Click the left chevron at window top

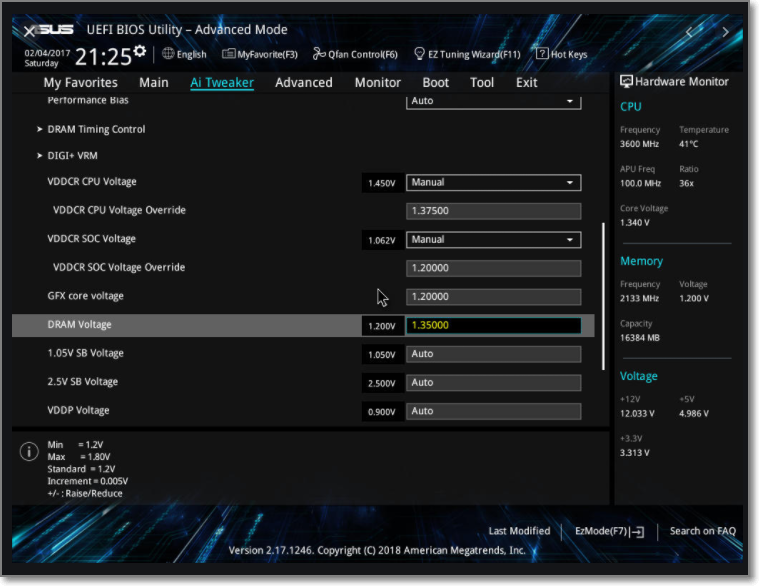pos(690,32)
